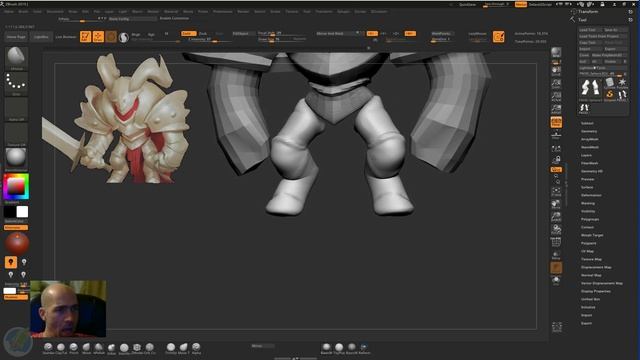Open the Render menu
The width and height of the screenshot is (640, 360).
point(243,12)
